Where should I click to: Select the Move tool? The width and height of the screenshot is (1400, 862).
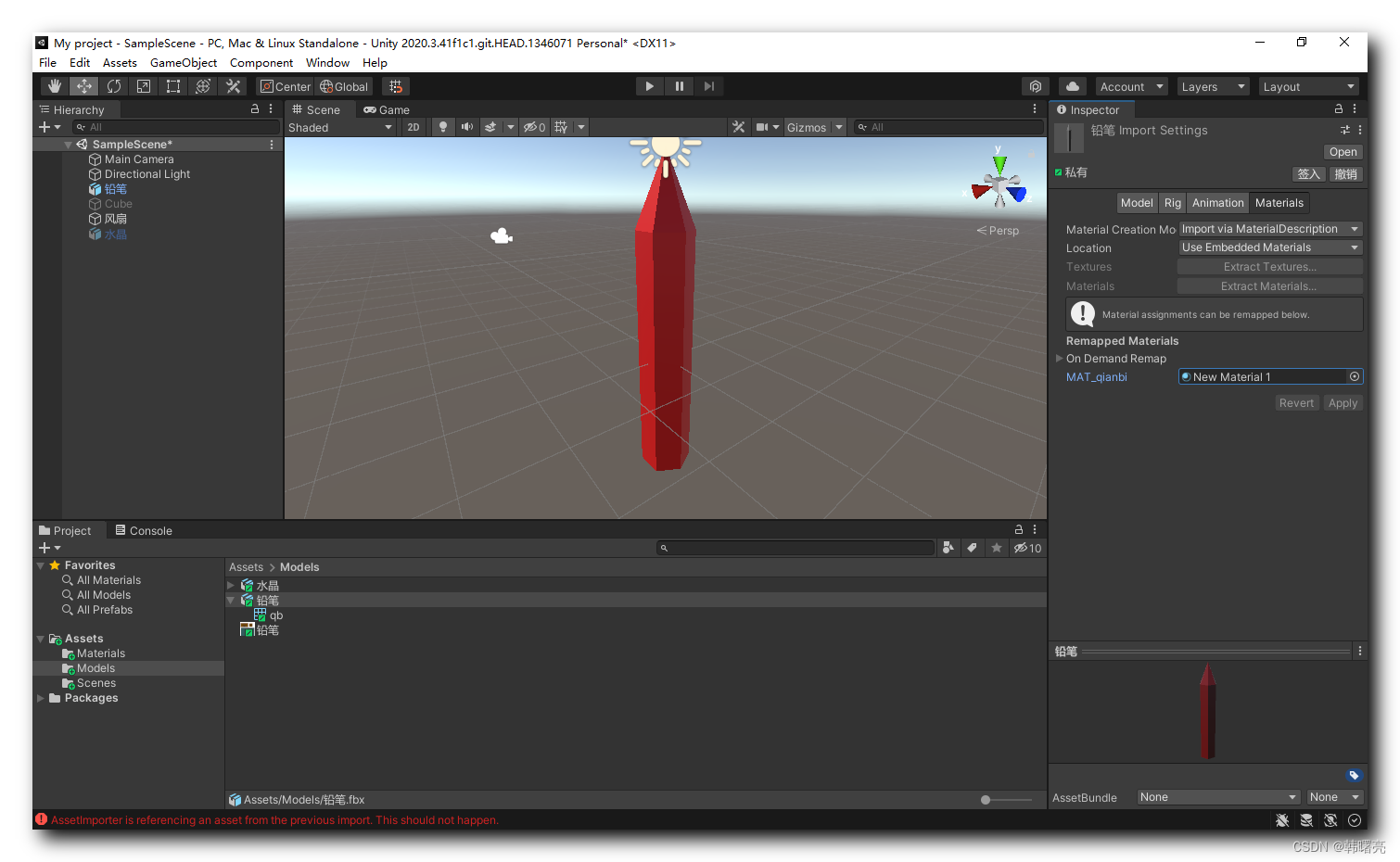(83, 85)
